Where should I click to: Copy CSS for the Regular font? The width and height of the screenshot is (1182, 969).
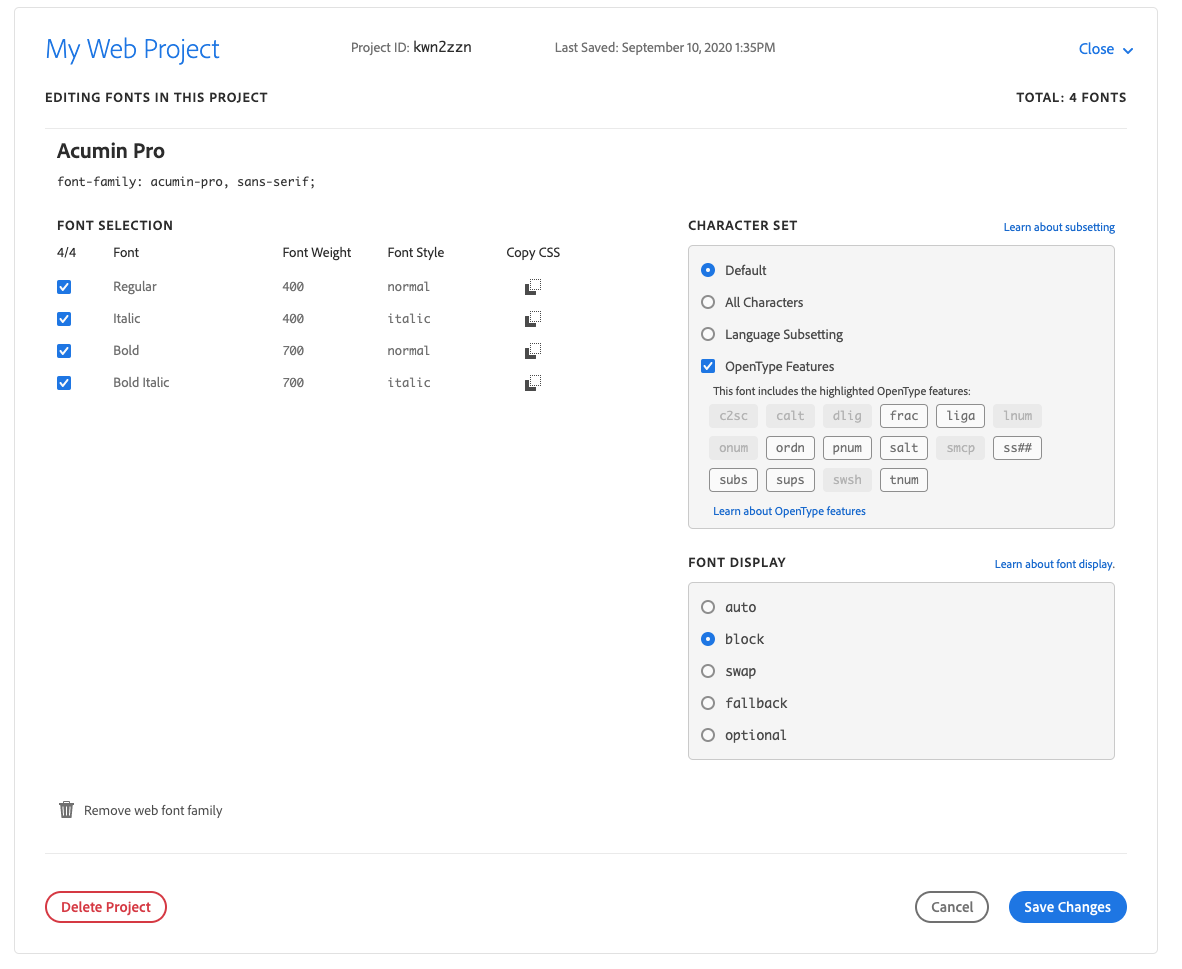(533, 287)
